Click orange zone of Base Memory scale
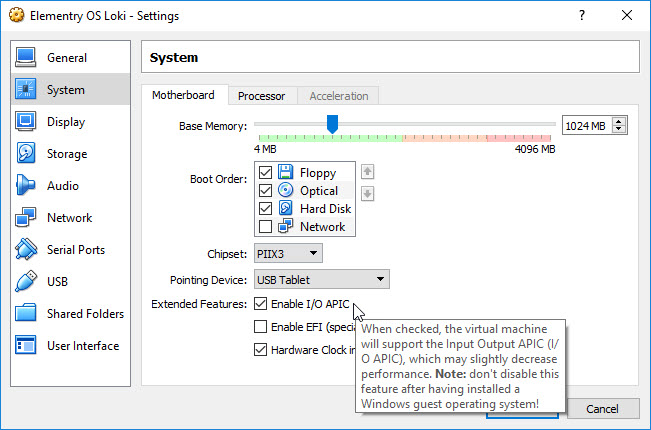This screenshot has width=651, height=430. [445, 138]
